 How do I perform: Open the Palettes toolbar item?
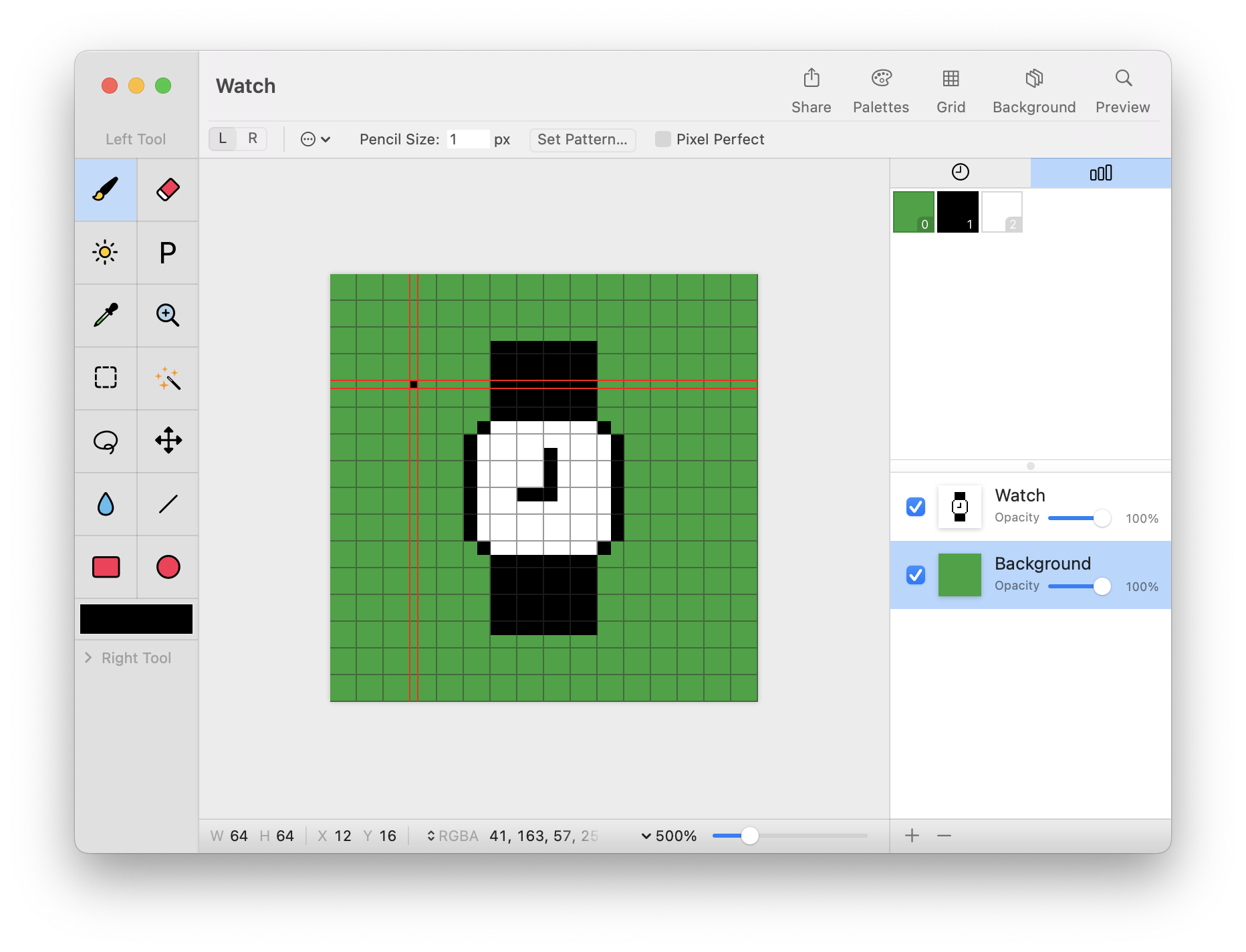(x=880, y=91)
